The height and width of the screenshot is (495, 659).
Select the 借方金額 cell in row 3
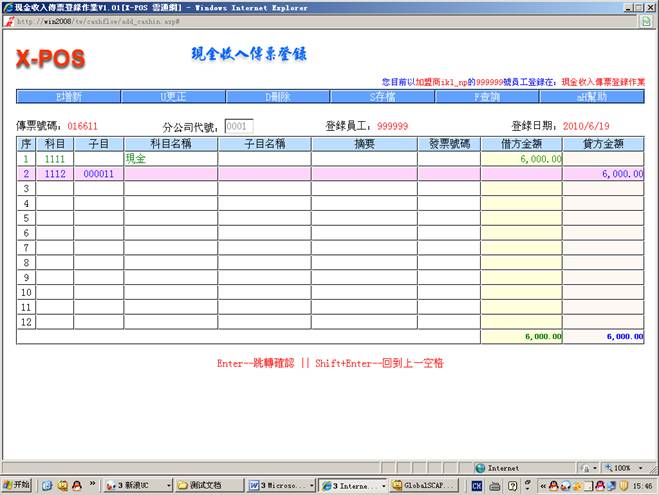pos(521,188)
